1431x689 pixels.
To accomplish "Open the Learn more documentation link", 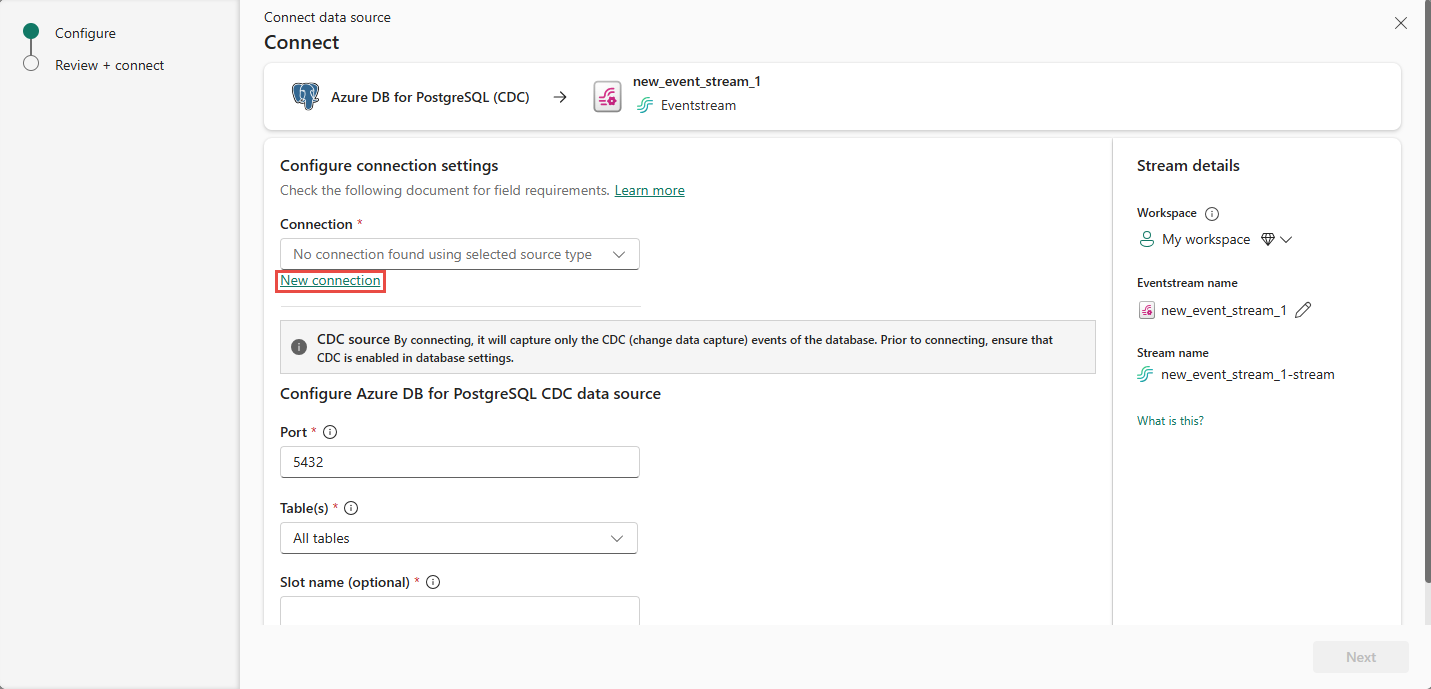I will 649,190.
